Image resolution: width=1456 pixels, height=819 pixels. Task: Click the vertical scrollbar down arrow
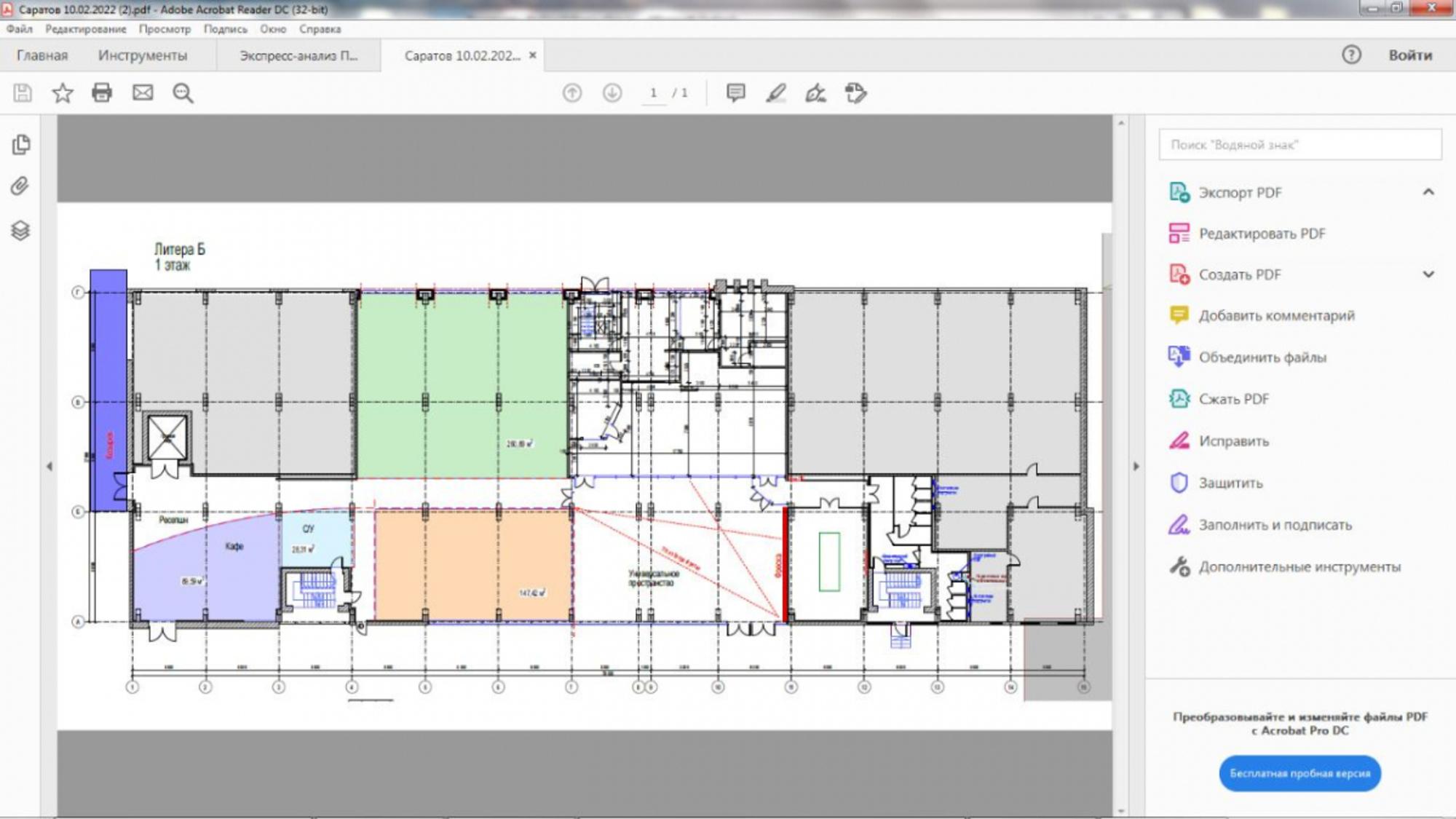coord(1121,811)
